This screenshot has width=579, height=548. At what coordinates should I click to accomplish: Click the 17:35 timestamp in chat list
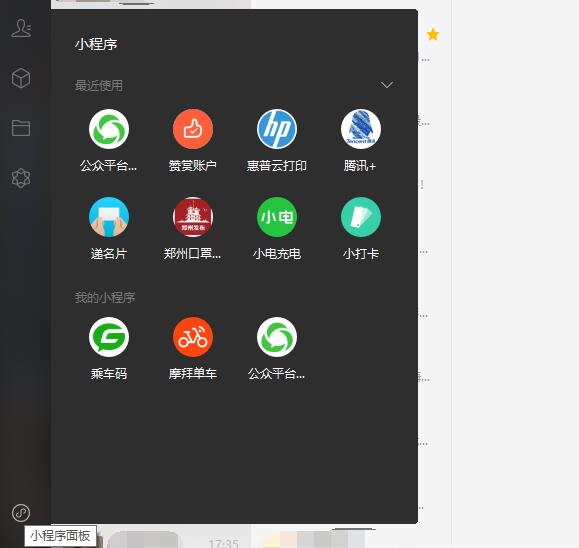(223, 543)
